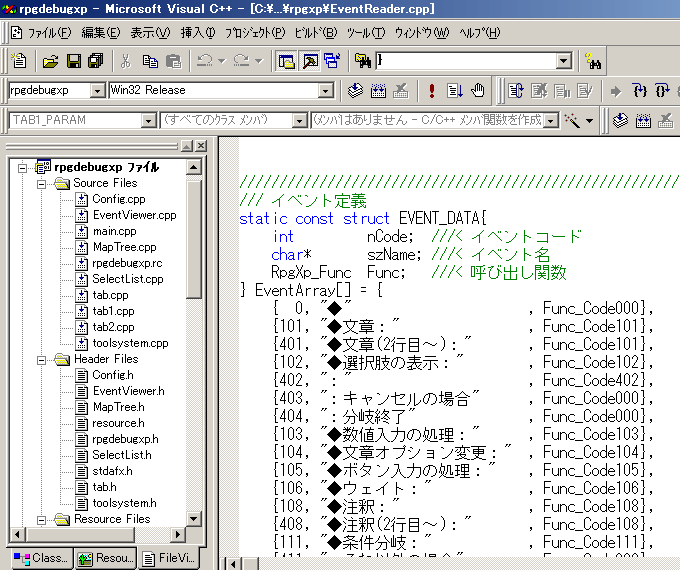The height and width of the screenshot is (570, 680).
Task: Select EventViewer.cpp in file tree
Action: (134, 215)
